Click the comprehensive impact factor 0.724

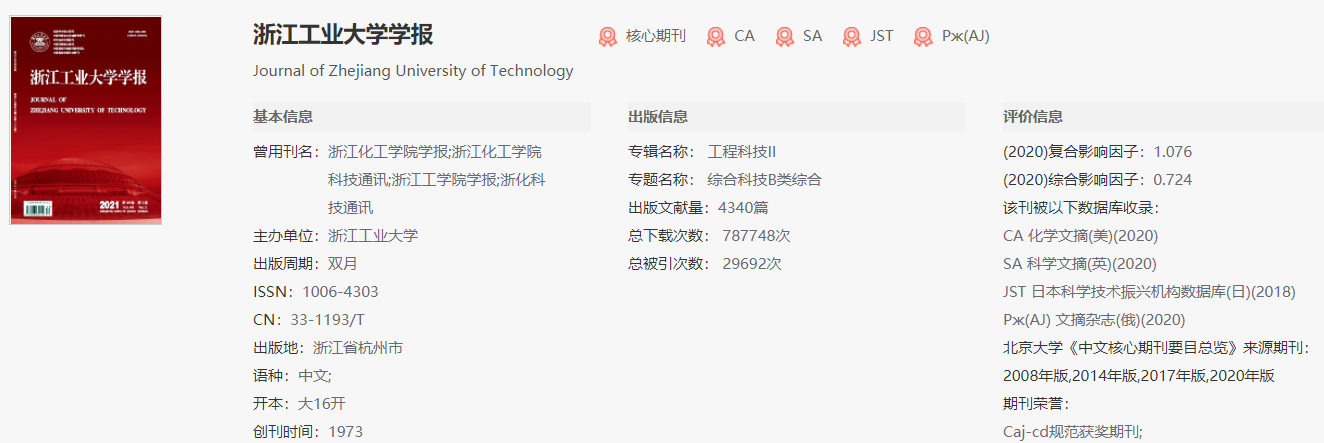point(1173,180)
